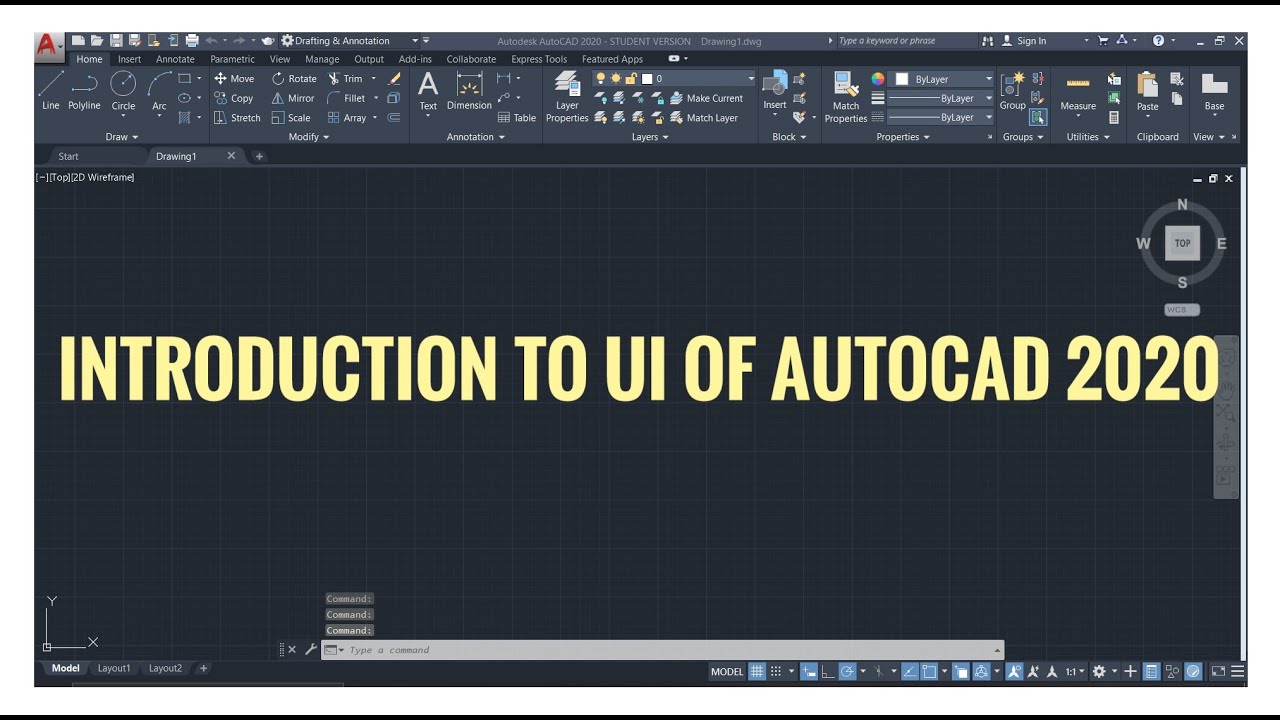Open Layer Properties manager
Screen dimensions: 1280x720
(567, 97)
